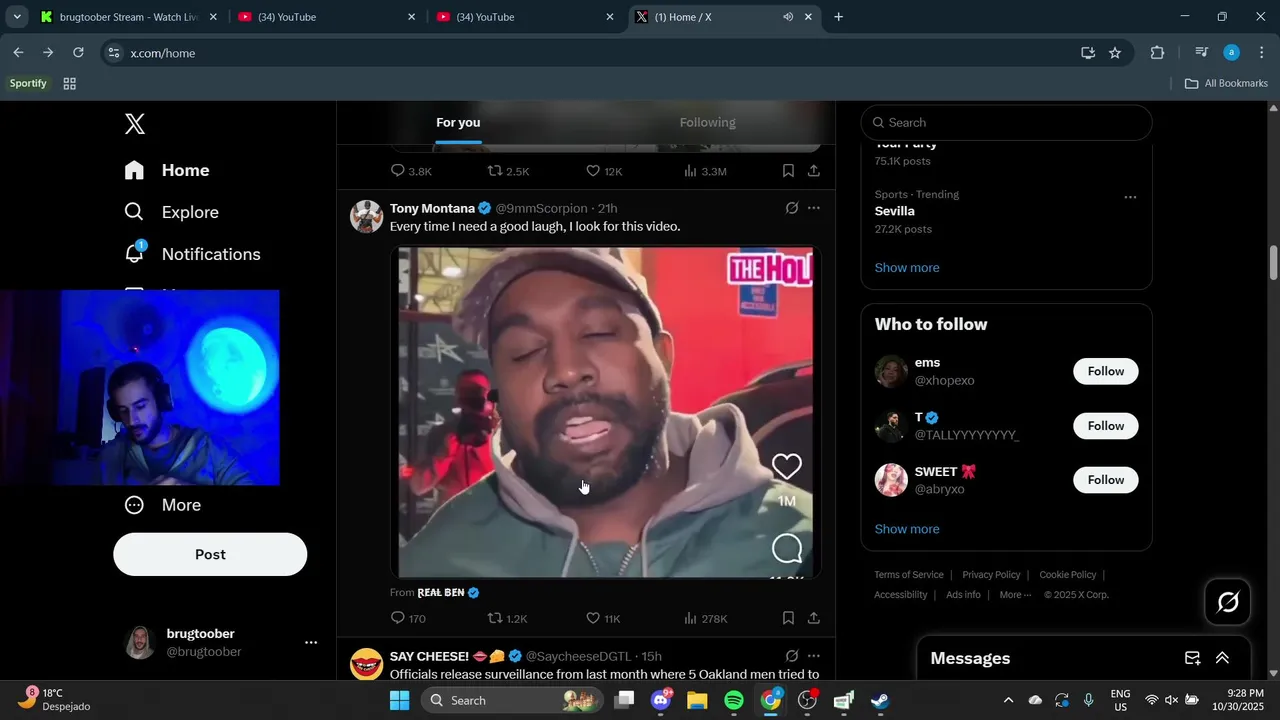Bookmark the post with 12K likes
The image size is (1280, 720).
pos(788,171)
